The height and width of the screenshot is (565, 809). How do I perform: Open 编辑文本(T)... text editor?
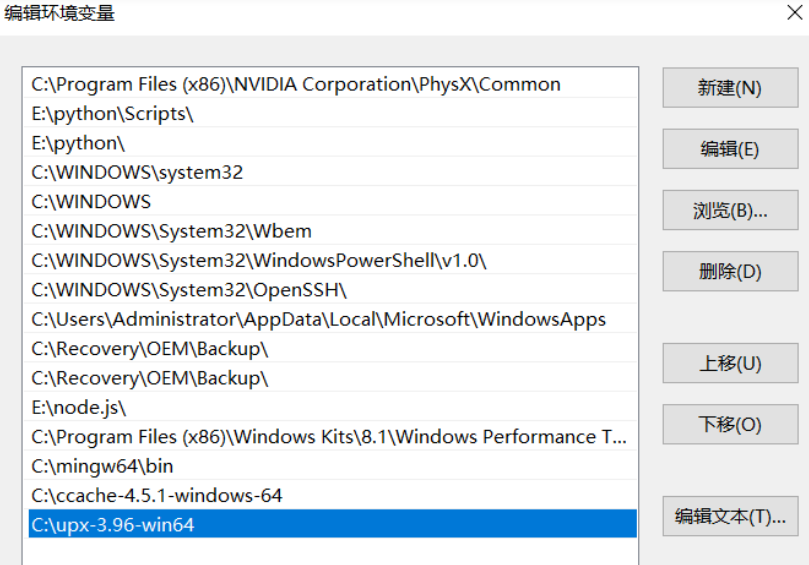point(730,516)
